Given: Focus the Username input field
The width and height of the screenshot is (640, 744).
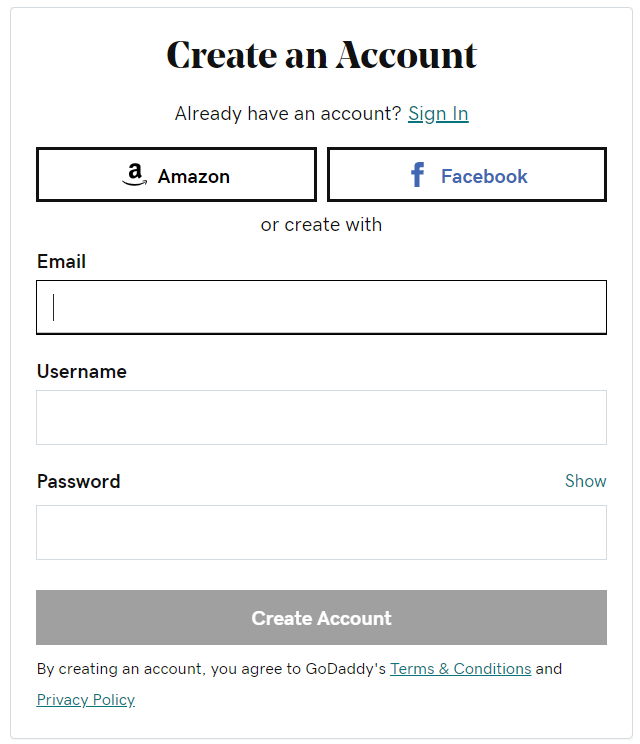Looking at the screenshot, I should click(321, 418).
